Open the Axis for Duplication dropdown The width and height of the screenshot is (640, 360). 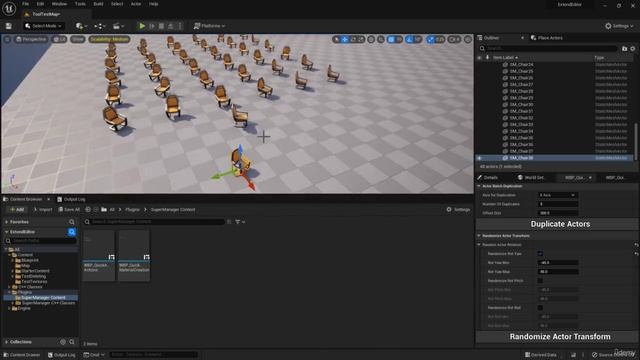[x=558, y=195]
